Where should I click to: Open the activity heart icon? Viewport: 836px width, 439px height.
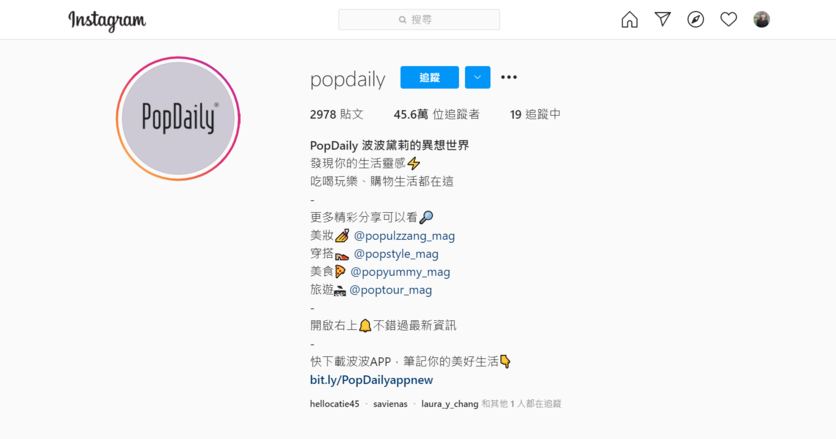728,20
